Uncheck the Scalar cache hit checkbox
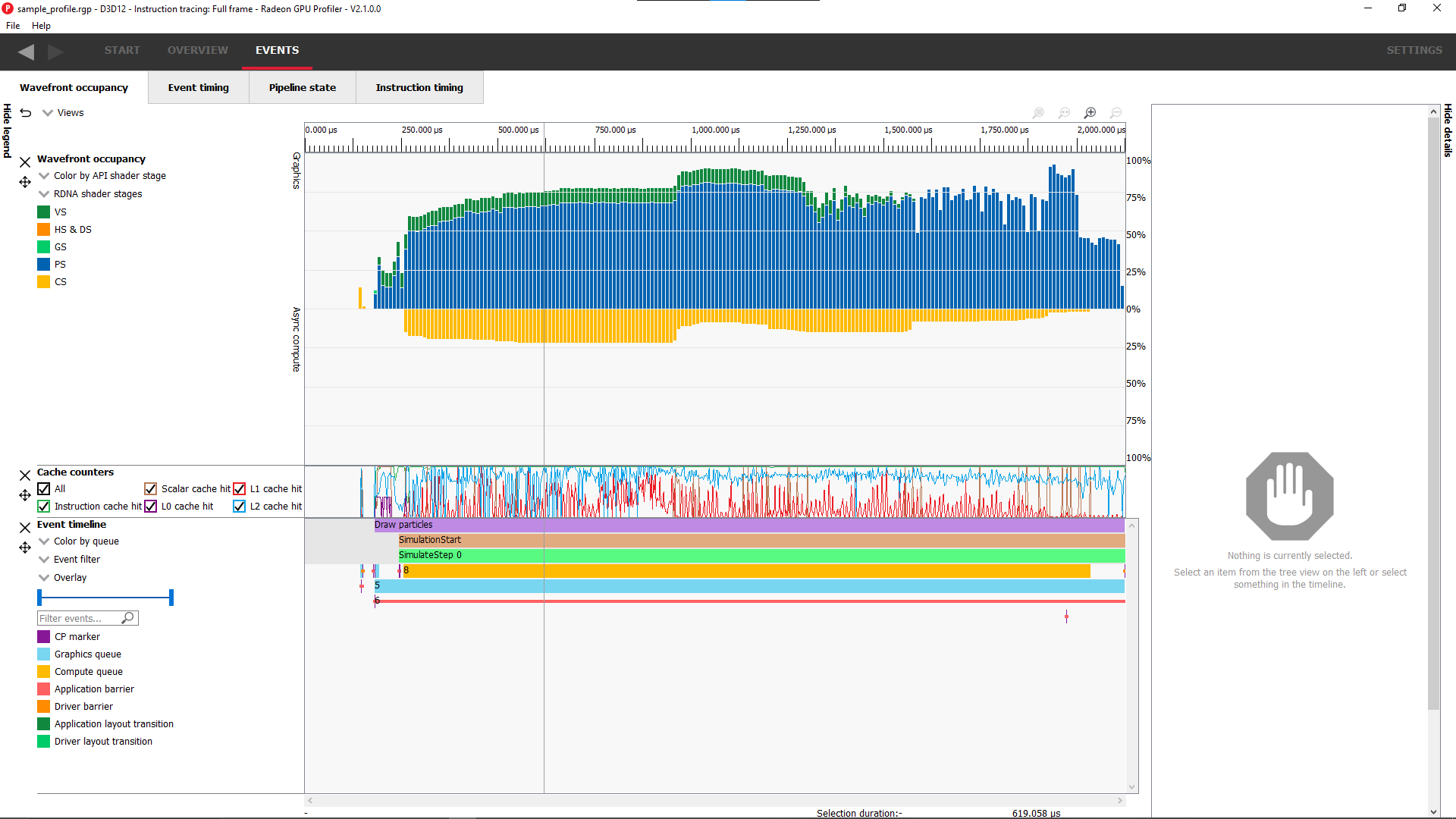1456x819 pixels. pyautogui.click(x=150, y=489)
